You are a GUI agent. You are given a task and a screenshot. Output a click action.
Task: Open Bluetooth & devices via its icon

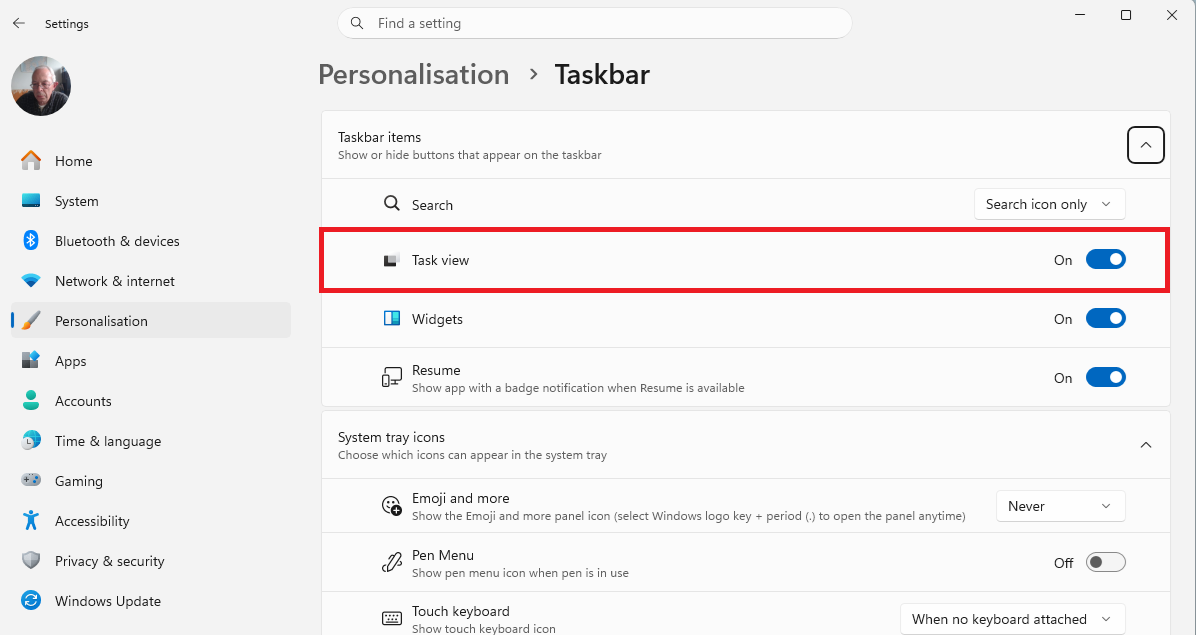click(x=31, y=241)
